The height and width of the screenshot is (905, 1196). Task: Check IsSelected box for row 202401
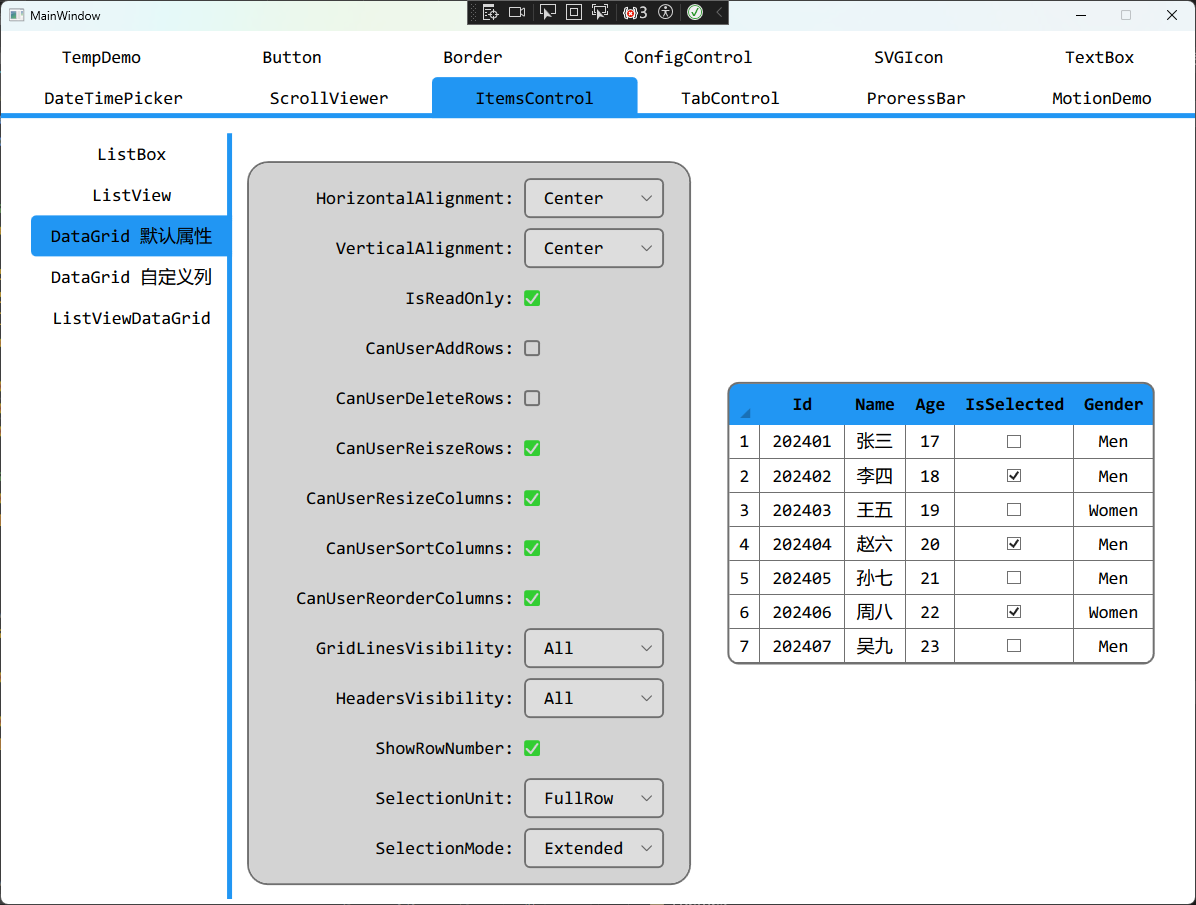point(1014,442)
